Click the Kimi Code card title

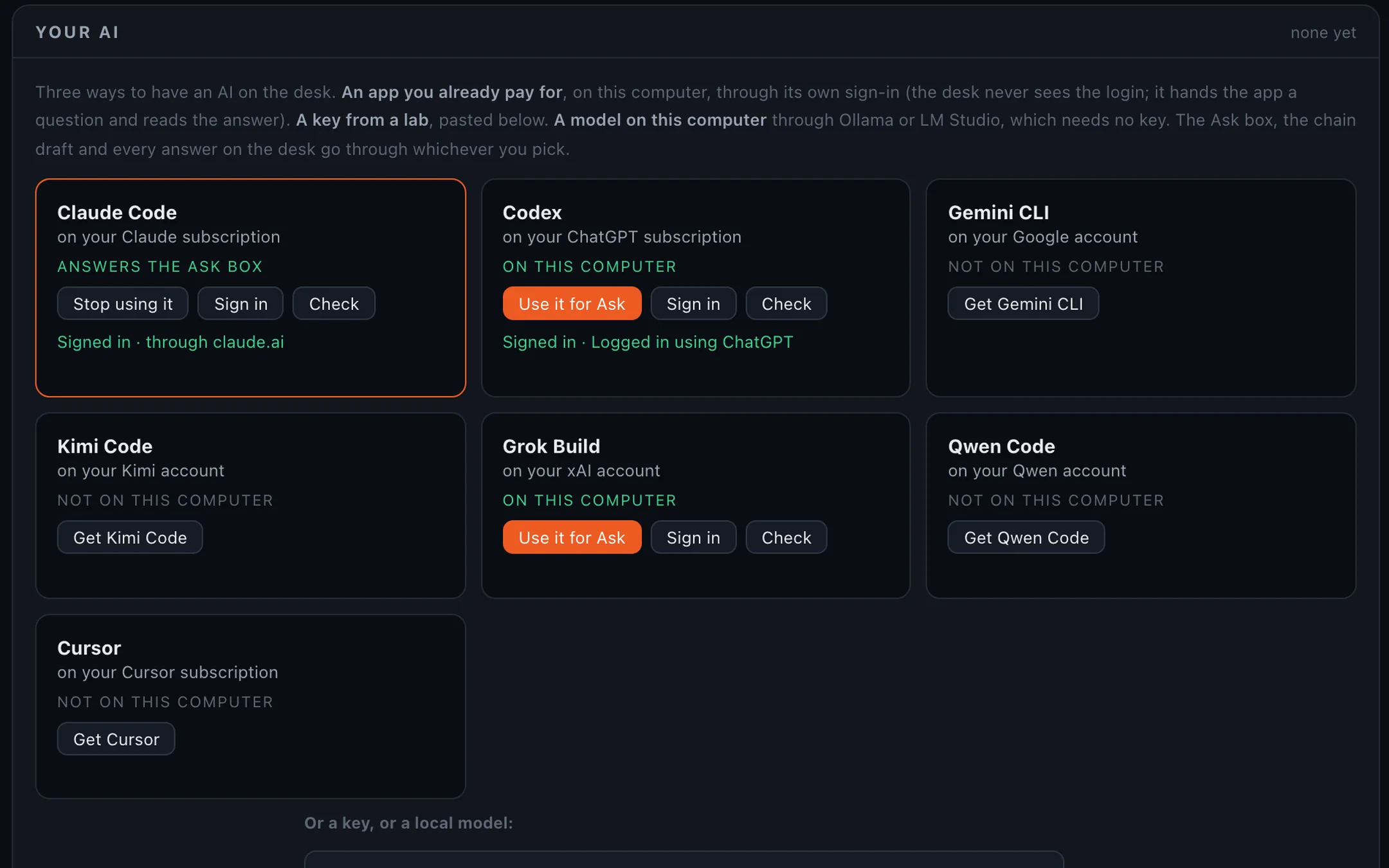105,446
